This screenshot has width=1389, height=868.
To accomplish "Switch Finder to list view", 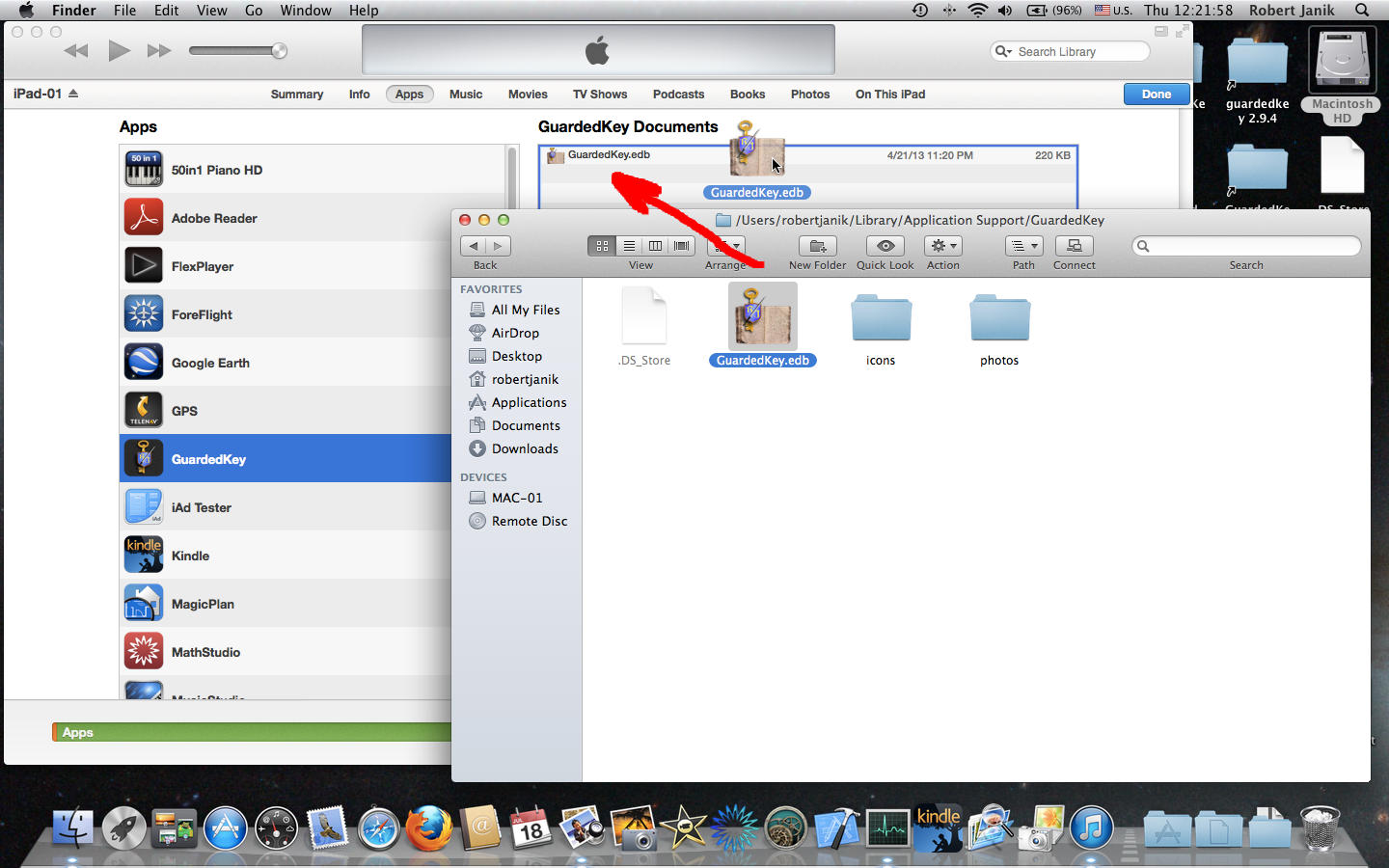I will point(629,246).
